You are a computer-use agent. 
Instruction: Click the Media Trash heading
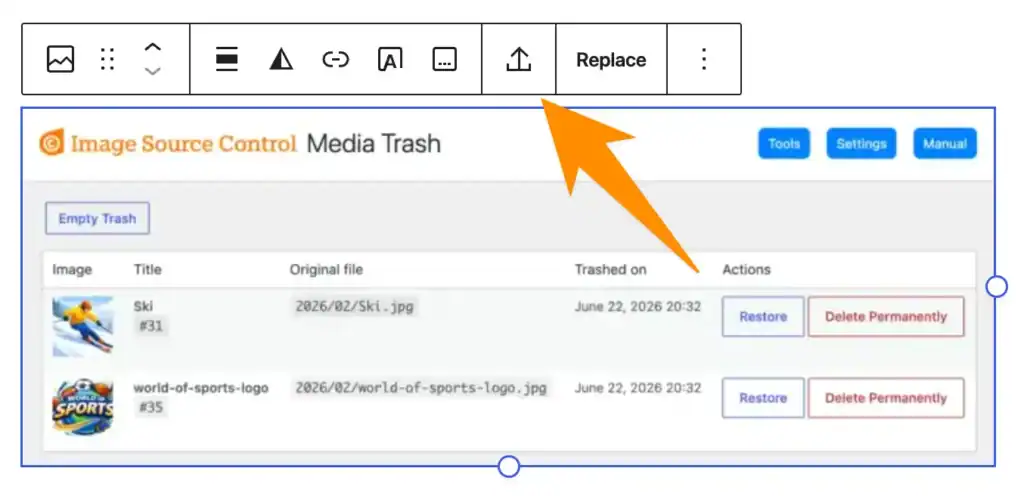tap(374, 143)
